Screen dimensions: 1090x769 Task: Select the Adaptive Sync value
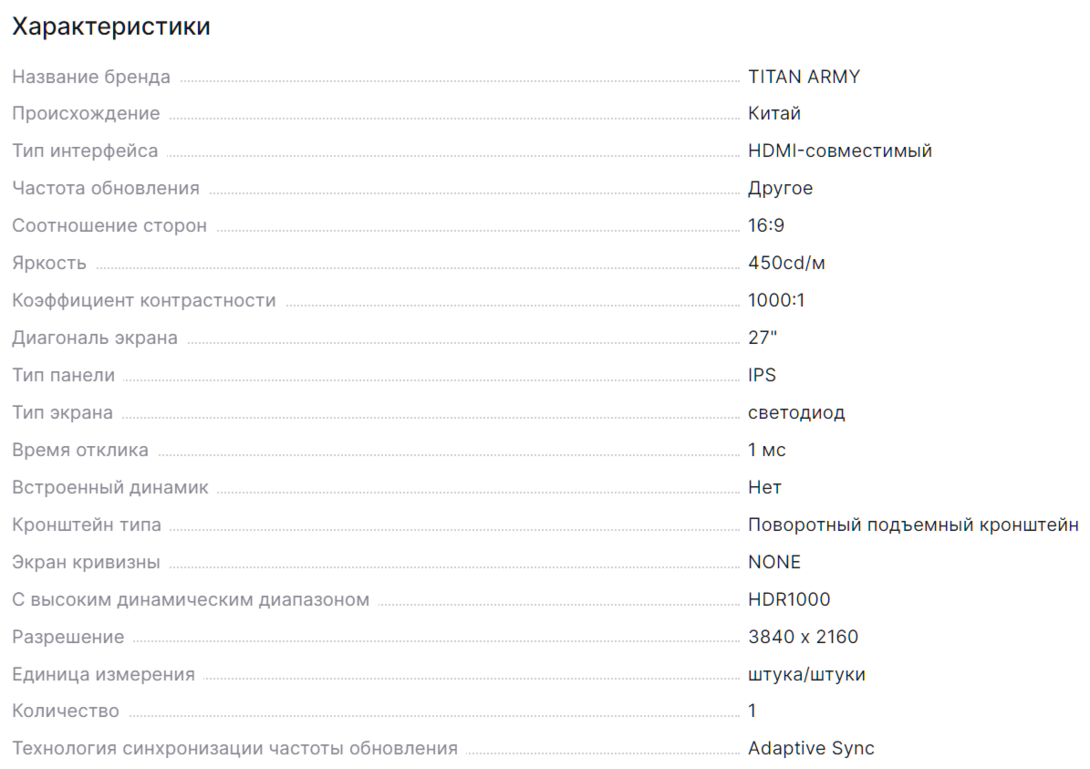click(811, 749)
